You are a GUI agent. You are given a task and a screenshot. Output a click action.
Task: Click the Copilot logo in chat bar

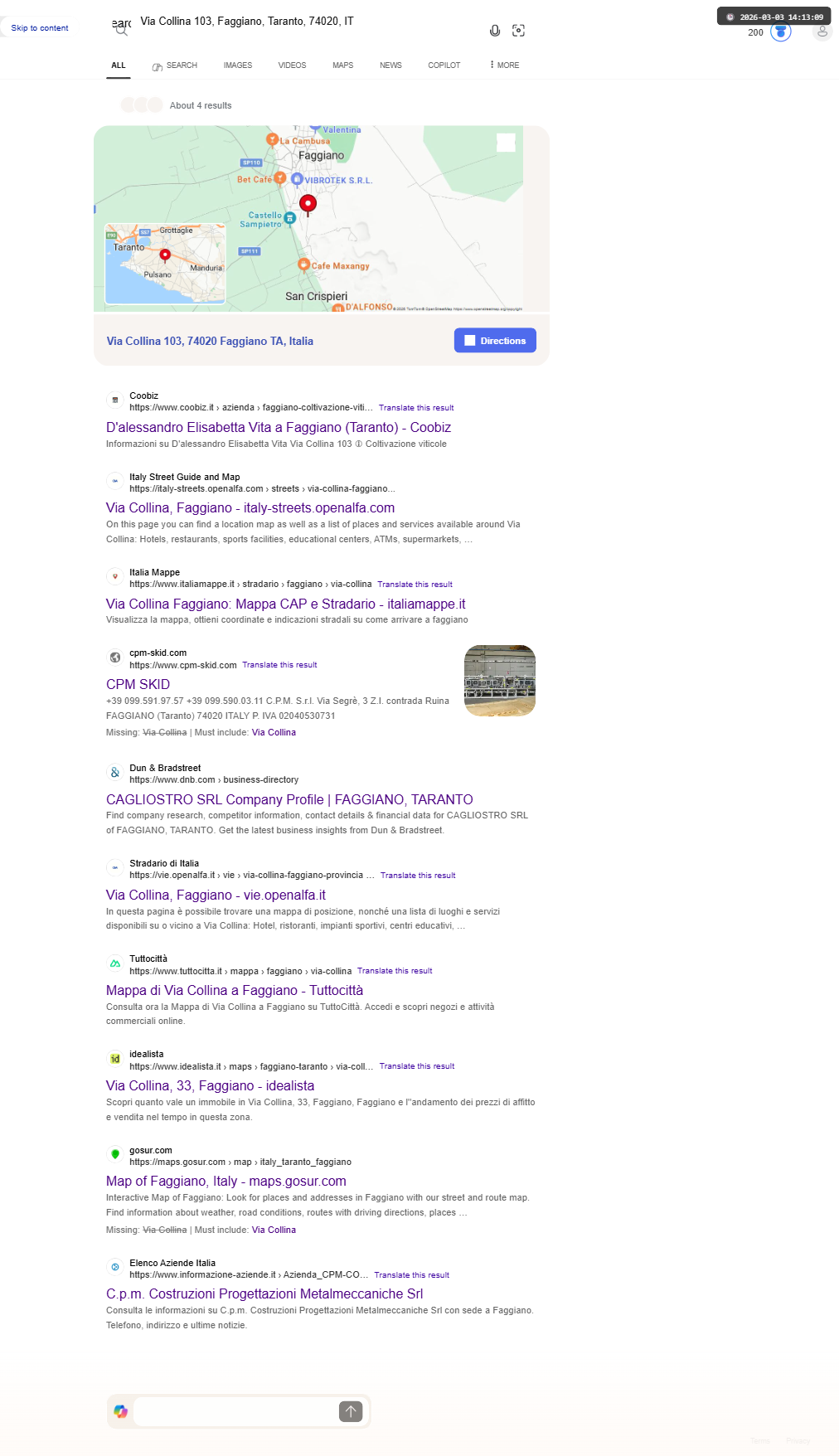click(x=121, y=1411)
